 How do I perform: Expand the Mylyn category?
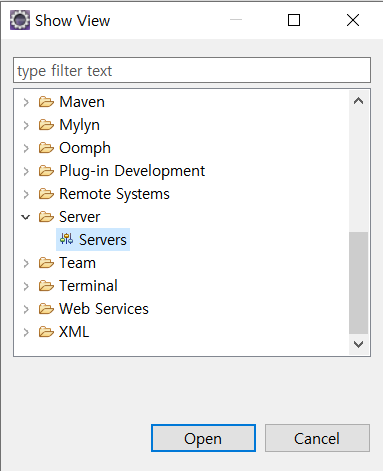coord(26,125)
